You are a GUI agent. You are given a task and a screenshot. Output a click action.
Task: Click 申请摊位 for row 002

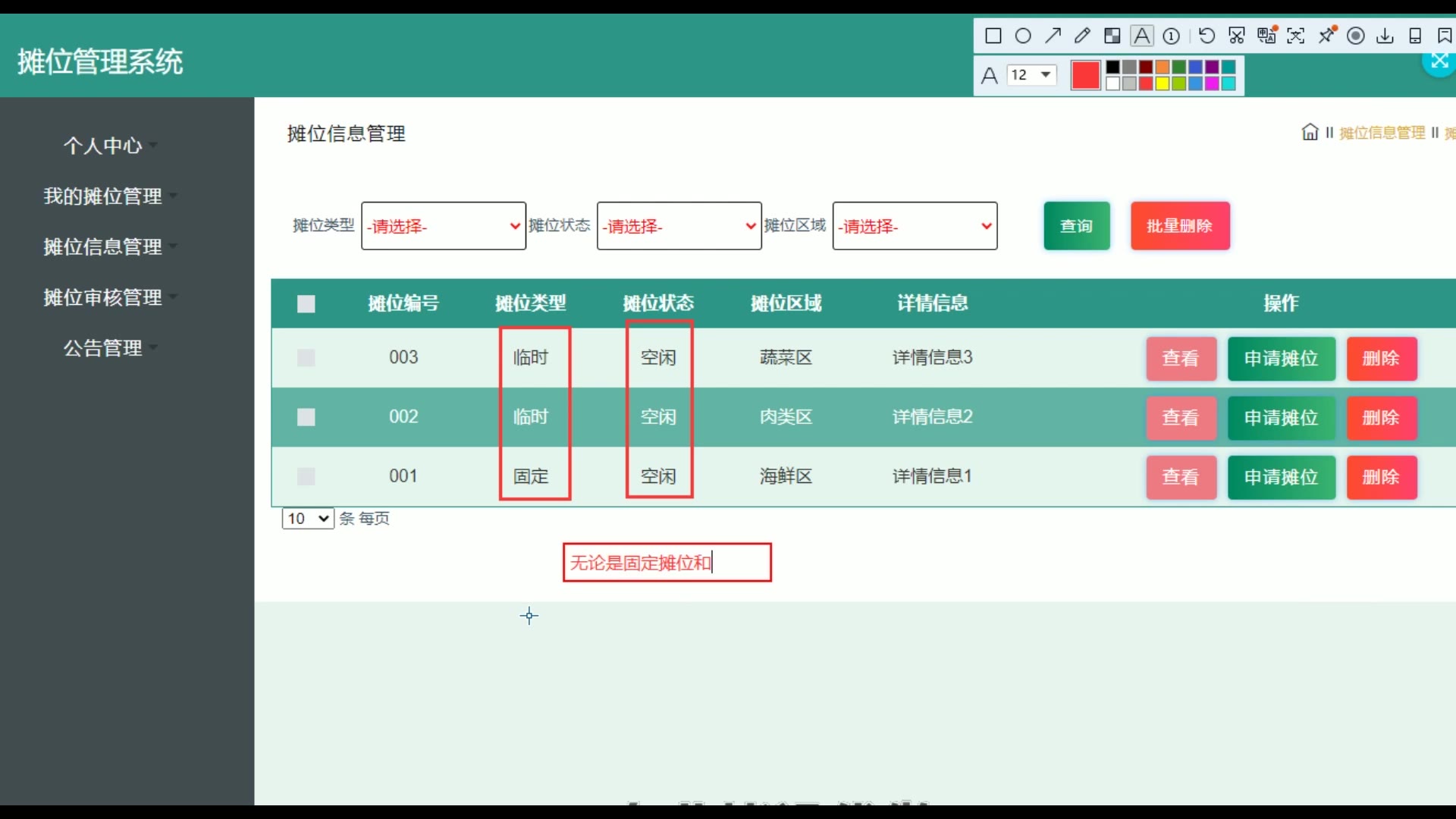pyautogui.click(x=1281, y=418)
